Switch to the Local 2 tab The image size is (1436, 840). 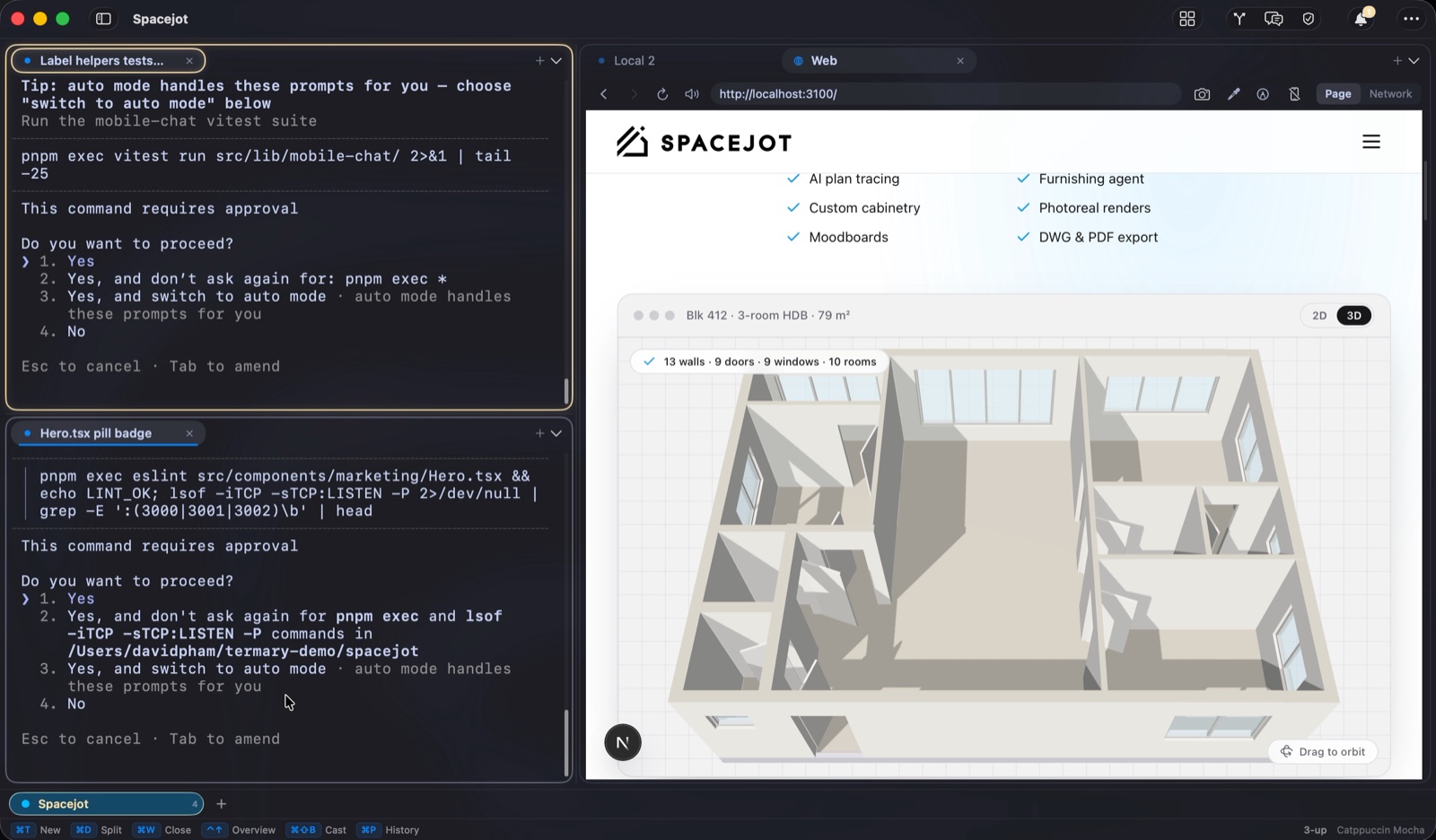[634, 61]
